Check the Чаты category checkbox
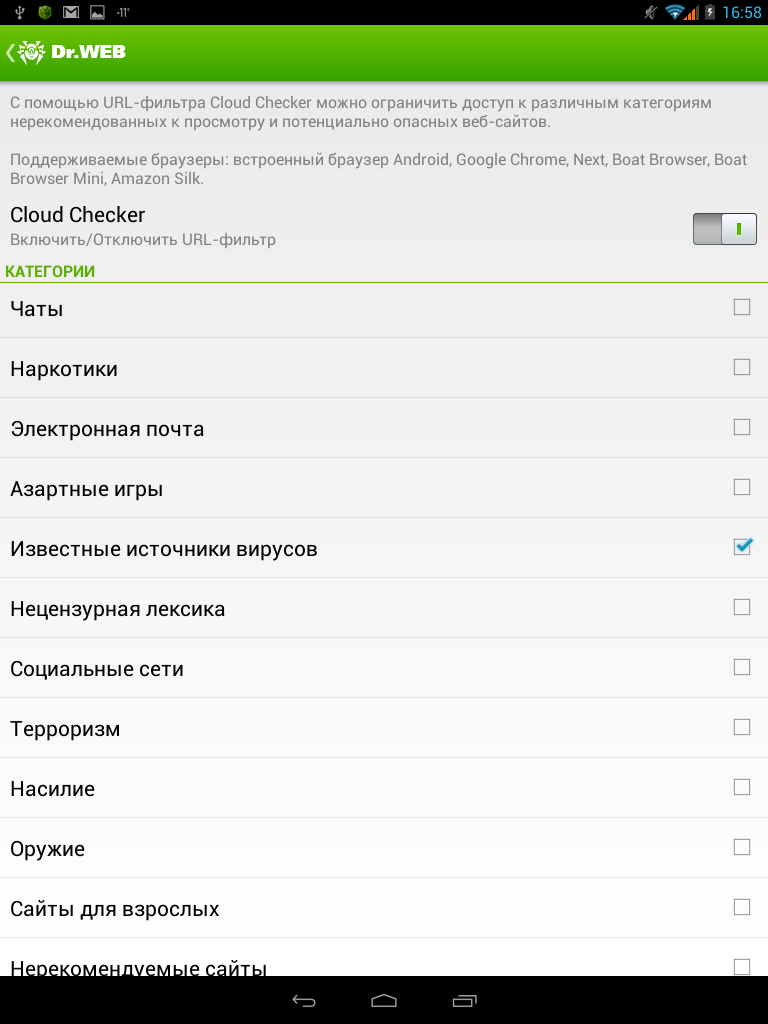 [742, 308]
